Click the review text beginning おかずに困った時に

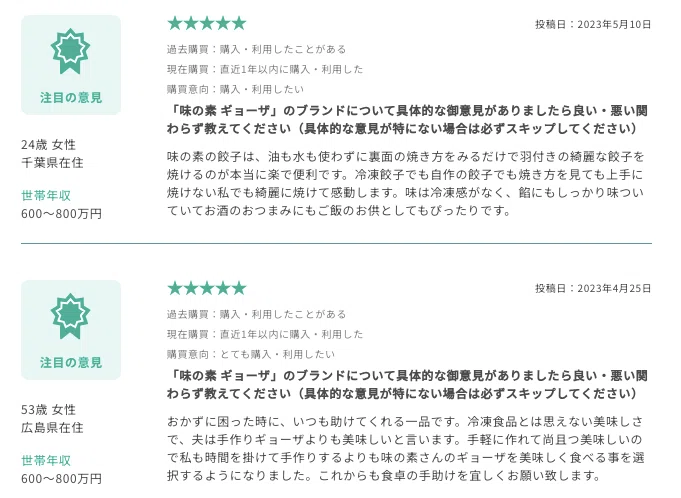(406, 449)
